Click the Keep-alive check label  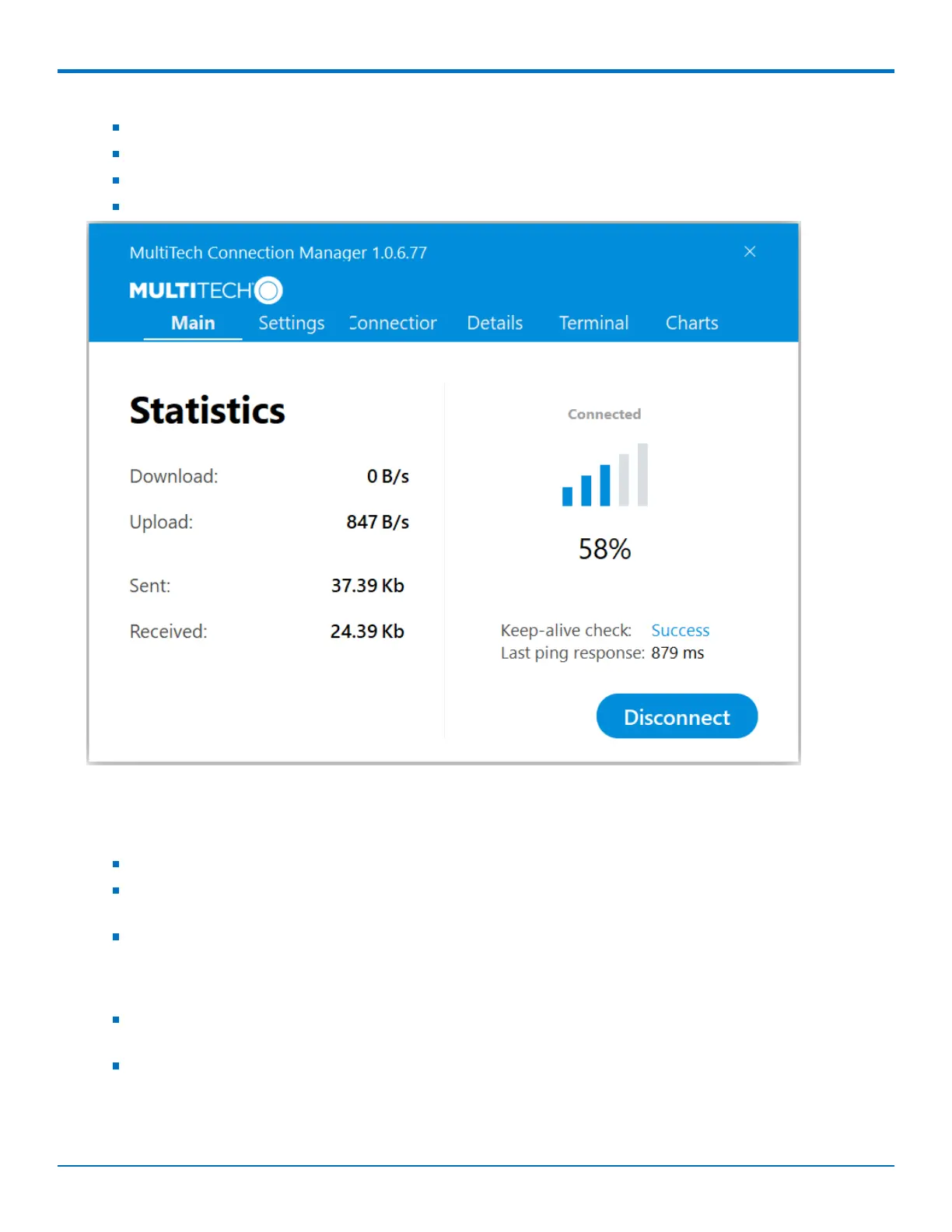[x=566, y=630]
